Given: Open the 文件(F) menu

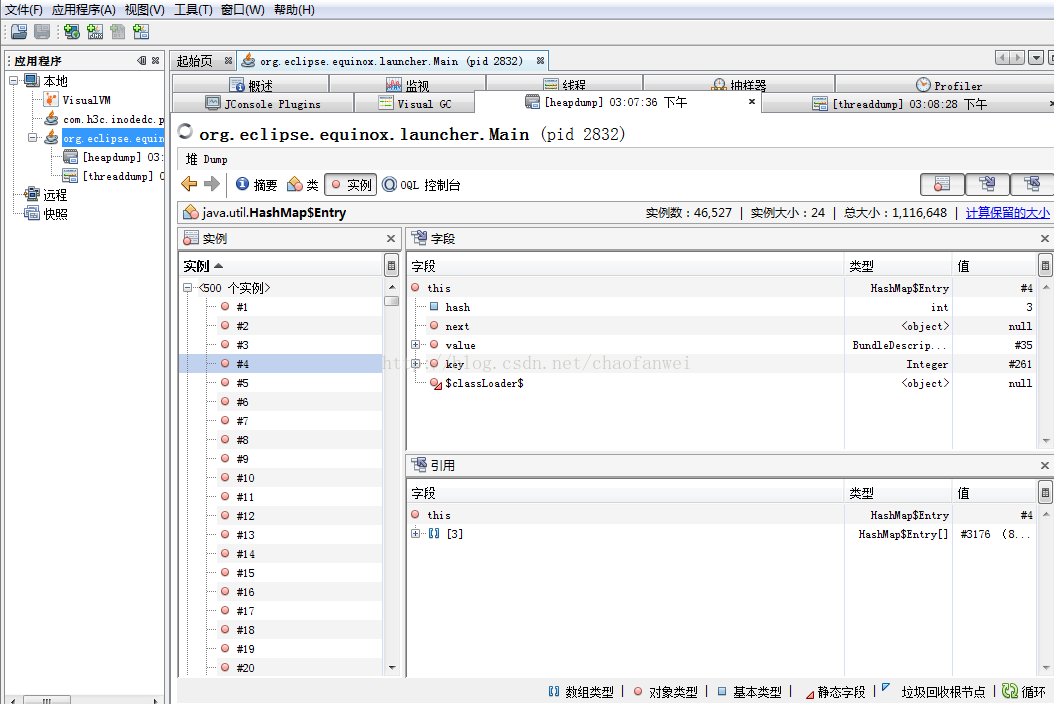Looking at the screenshot, I should (x=24, y=9).
